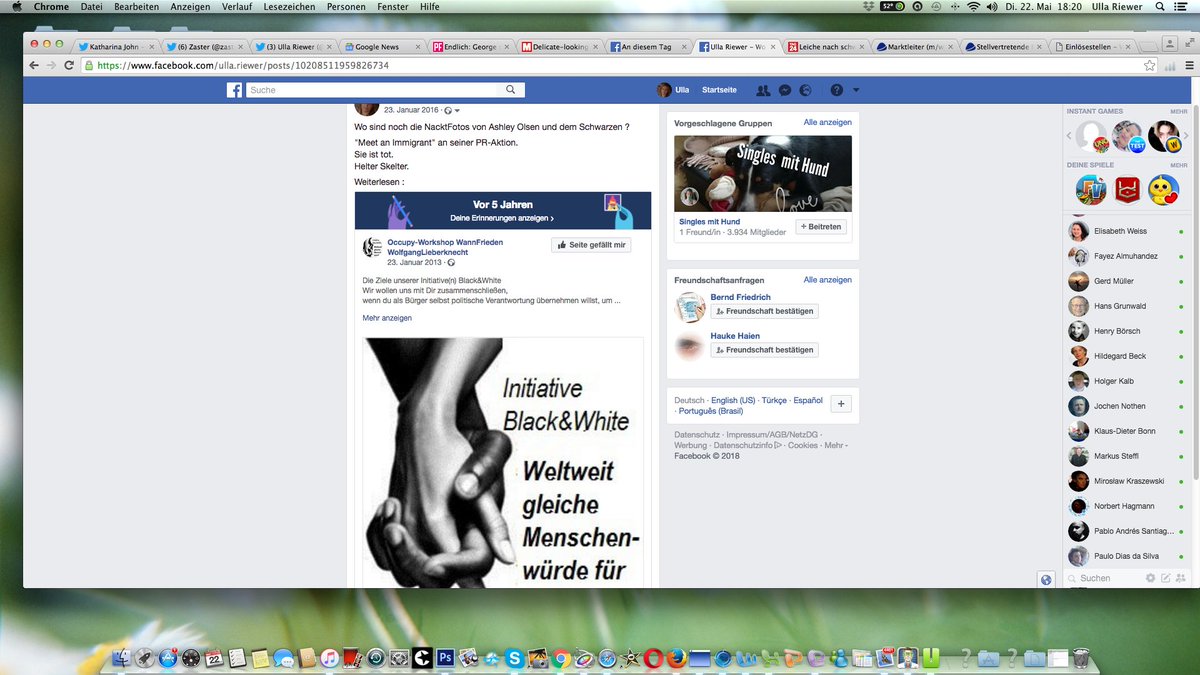The image size is (1200, 675).
Task: Click Alle anzeigen for Vorgeschlagene Gruppen
Action: [x=827, y=123]
